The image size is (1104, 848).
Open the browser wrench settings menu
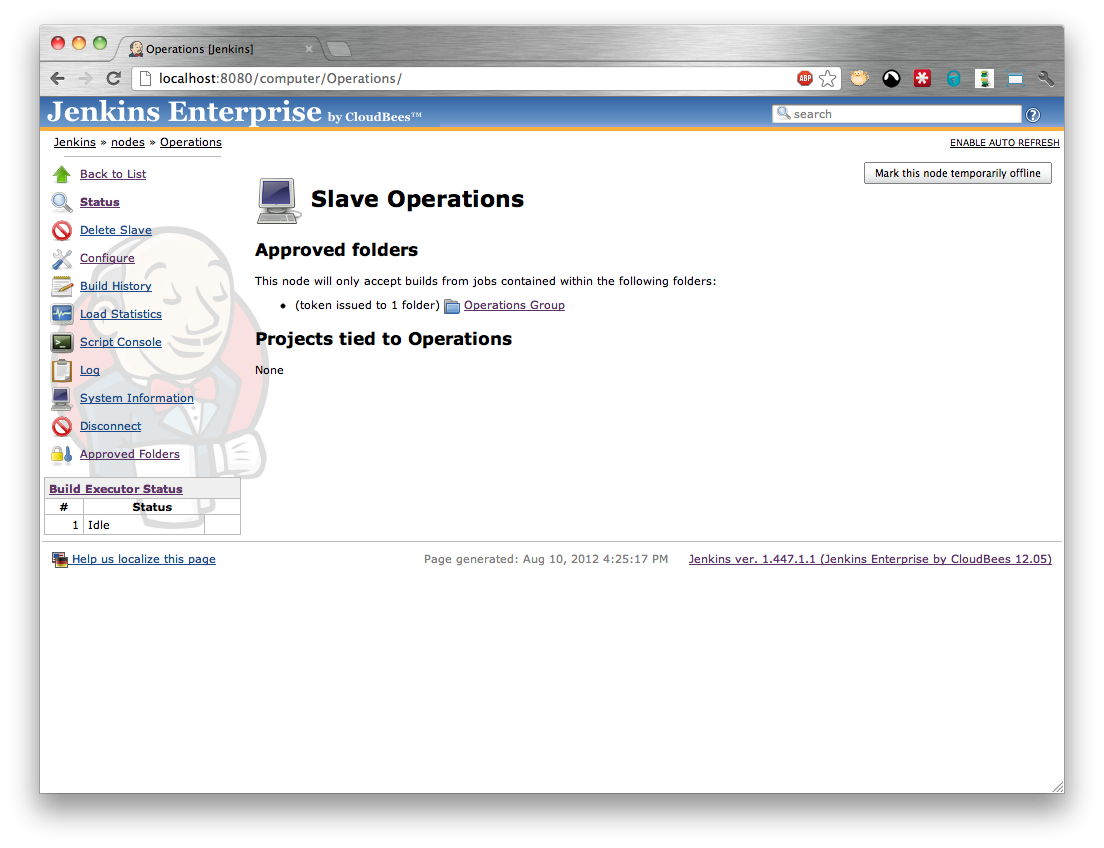pos(1046,78)
